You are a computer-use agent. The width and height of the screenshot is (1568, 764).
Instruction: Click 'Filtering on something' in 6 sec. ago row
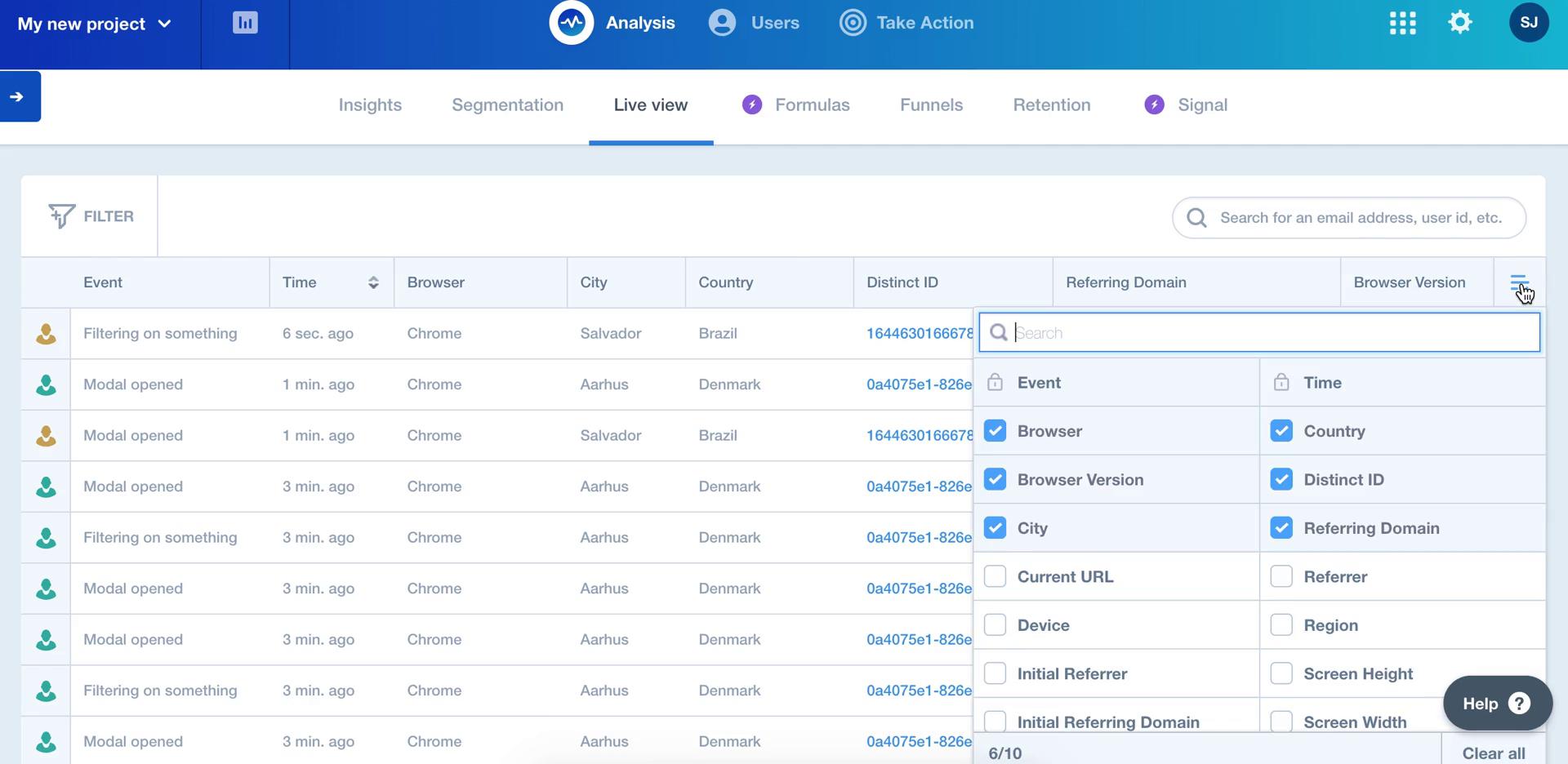tap(160, 333)
